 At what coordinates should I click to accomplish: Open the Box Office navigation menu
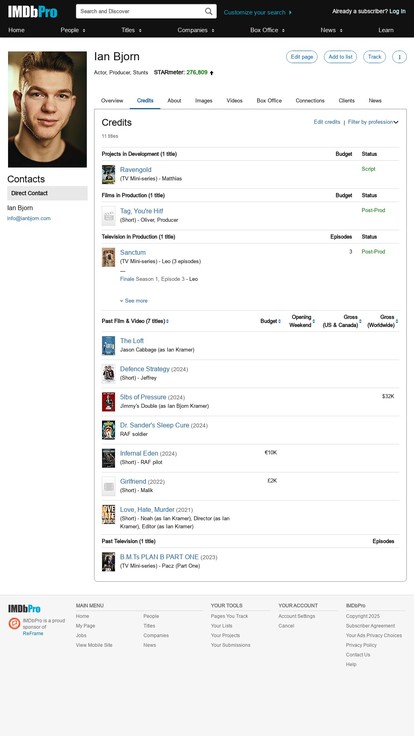[x=267, y=30]
